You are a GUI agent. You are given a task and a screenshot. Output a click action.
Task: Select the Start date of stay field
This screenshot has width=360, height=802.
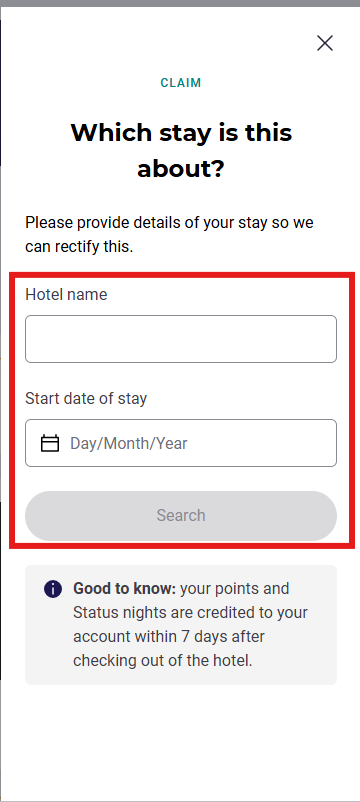(181, 443)
